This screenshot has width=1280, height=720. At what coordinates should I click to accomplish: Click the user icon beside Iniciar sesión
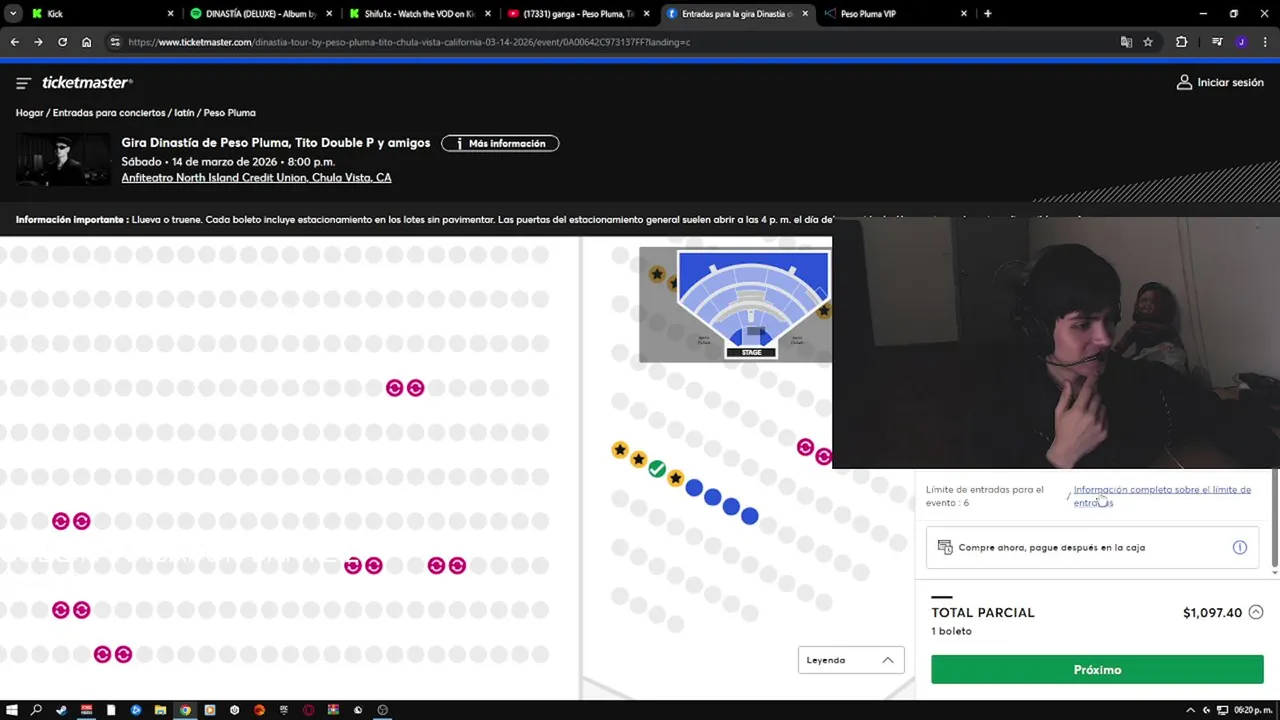[1184, 83]
